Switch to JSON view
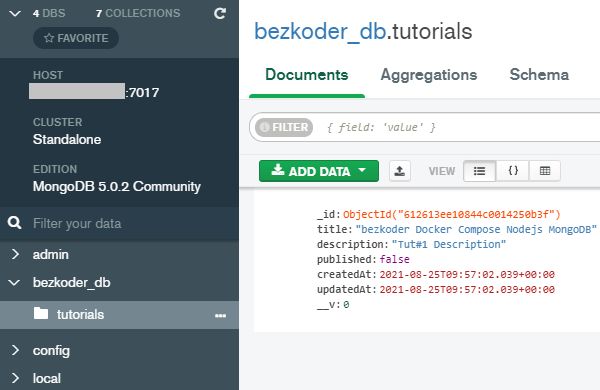Image resolution: width=600 pixels, height=390 pixels. pos(513,171)
